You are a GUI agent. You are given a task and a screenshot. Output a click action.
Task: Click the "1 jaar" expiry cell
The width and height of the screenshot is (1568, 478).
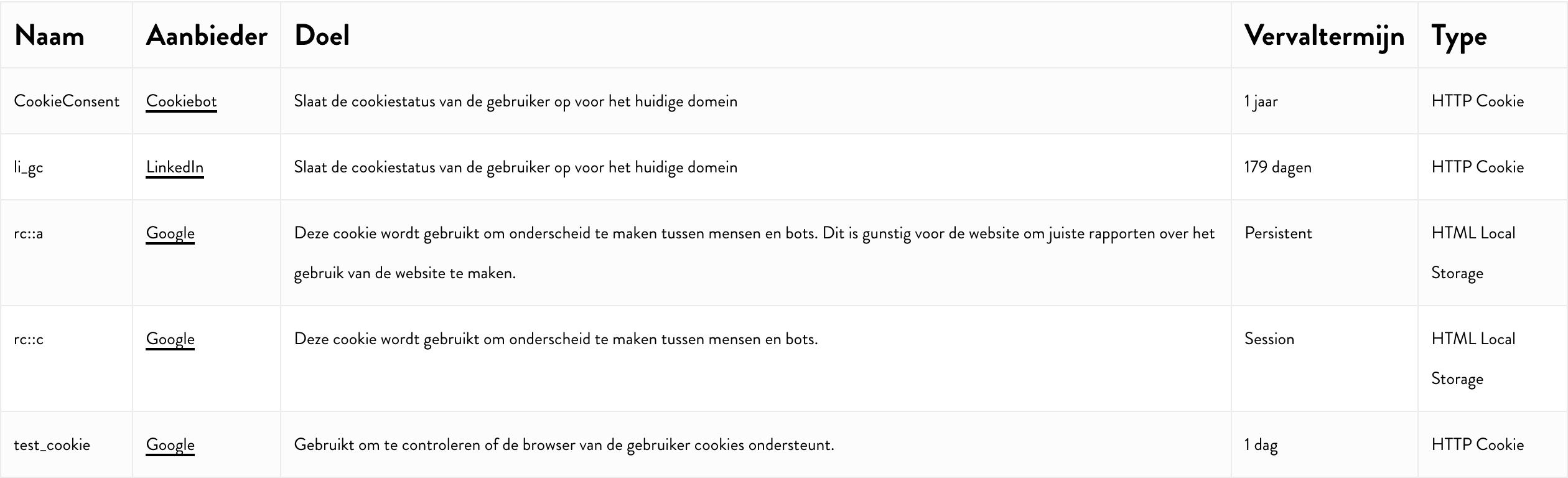point(1261,101)
